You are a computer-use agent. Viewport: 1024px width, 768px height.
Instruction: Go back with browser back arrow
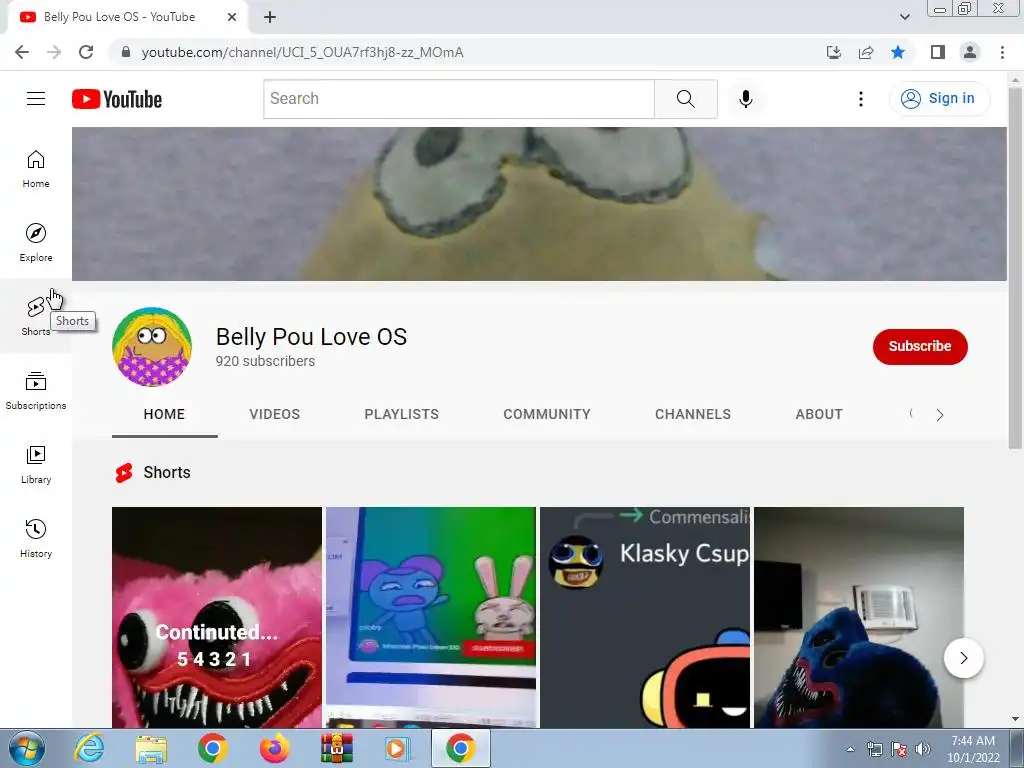(22, 52)
